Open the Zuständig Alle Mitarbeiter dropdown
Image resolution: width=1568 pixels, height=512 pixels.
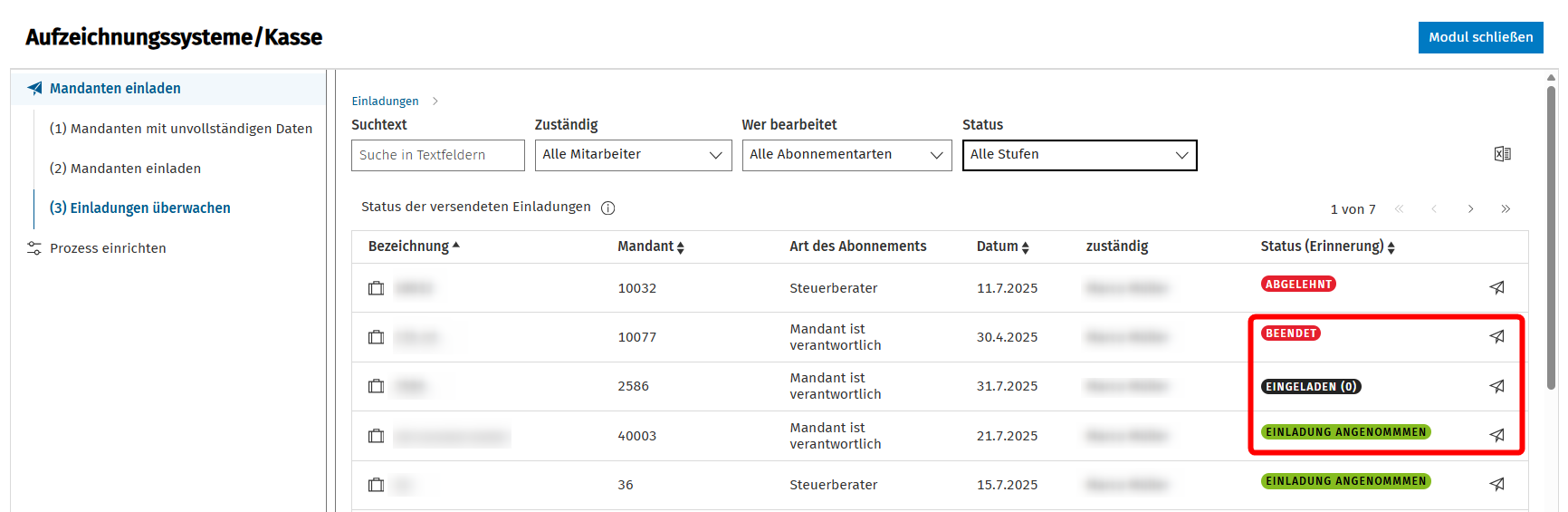pos(633,155)
